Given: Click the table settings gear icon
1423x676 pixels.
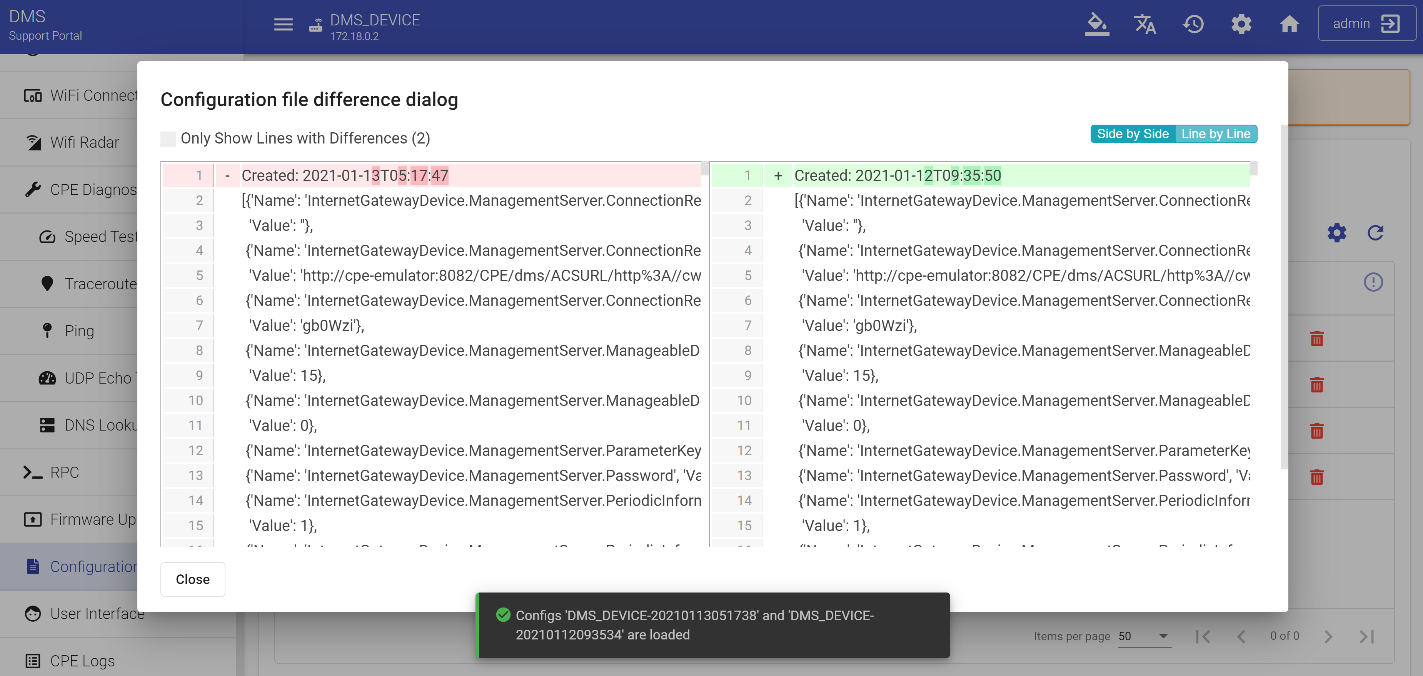Looking at the screenshot, I should pos(1337,233).
